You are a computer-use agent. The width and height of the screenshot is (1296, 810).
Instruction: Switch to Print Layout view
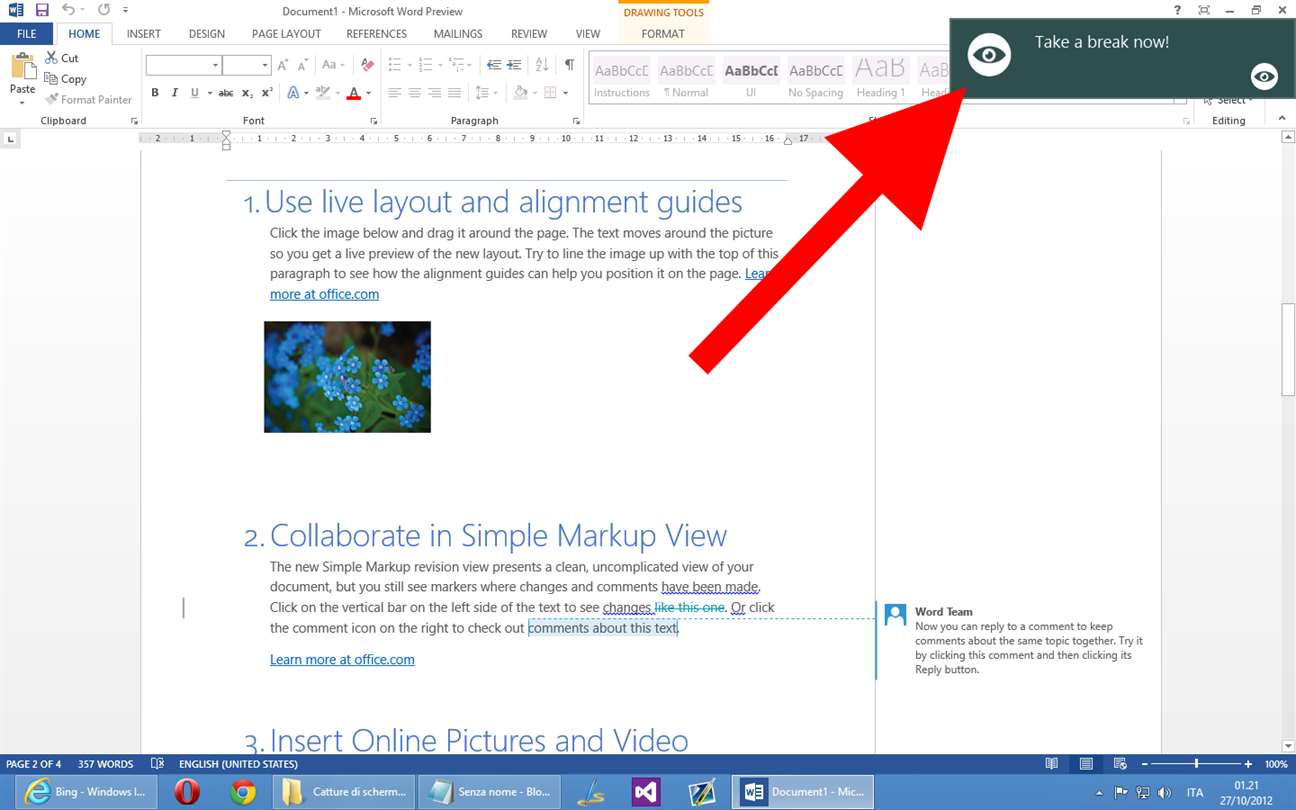click(x=1086, y=764)
